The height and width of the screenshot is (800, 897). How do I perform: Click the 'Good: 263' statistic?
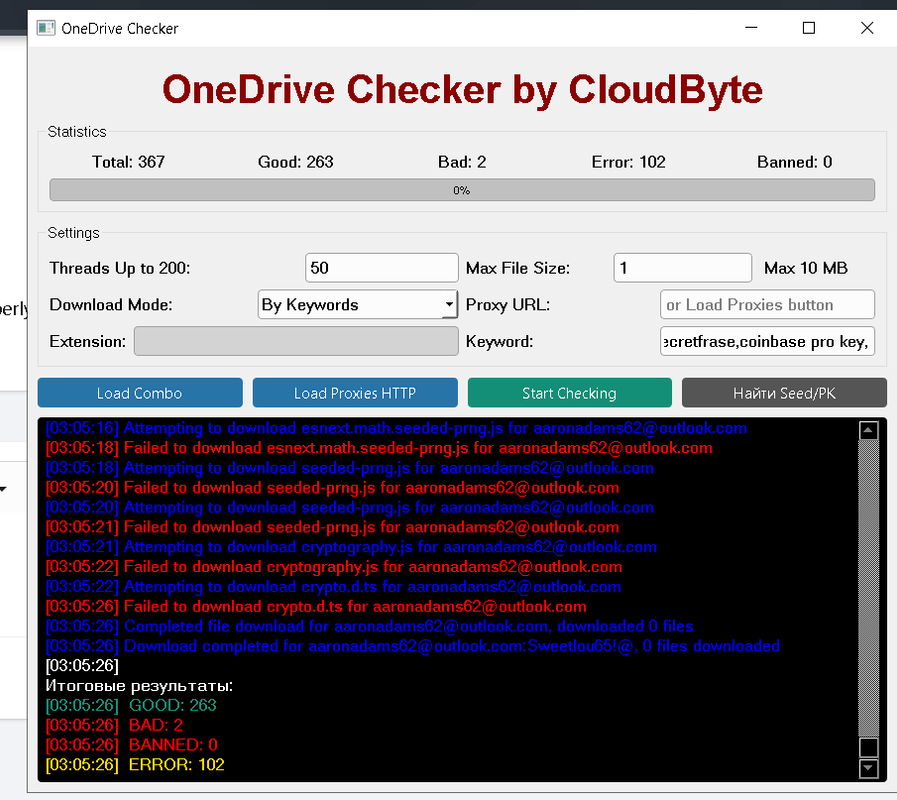point(296,162)
